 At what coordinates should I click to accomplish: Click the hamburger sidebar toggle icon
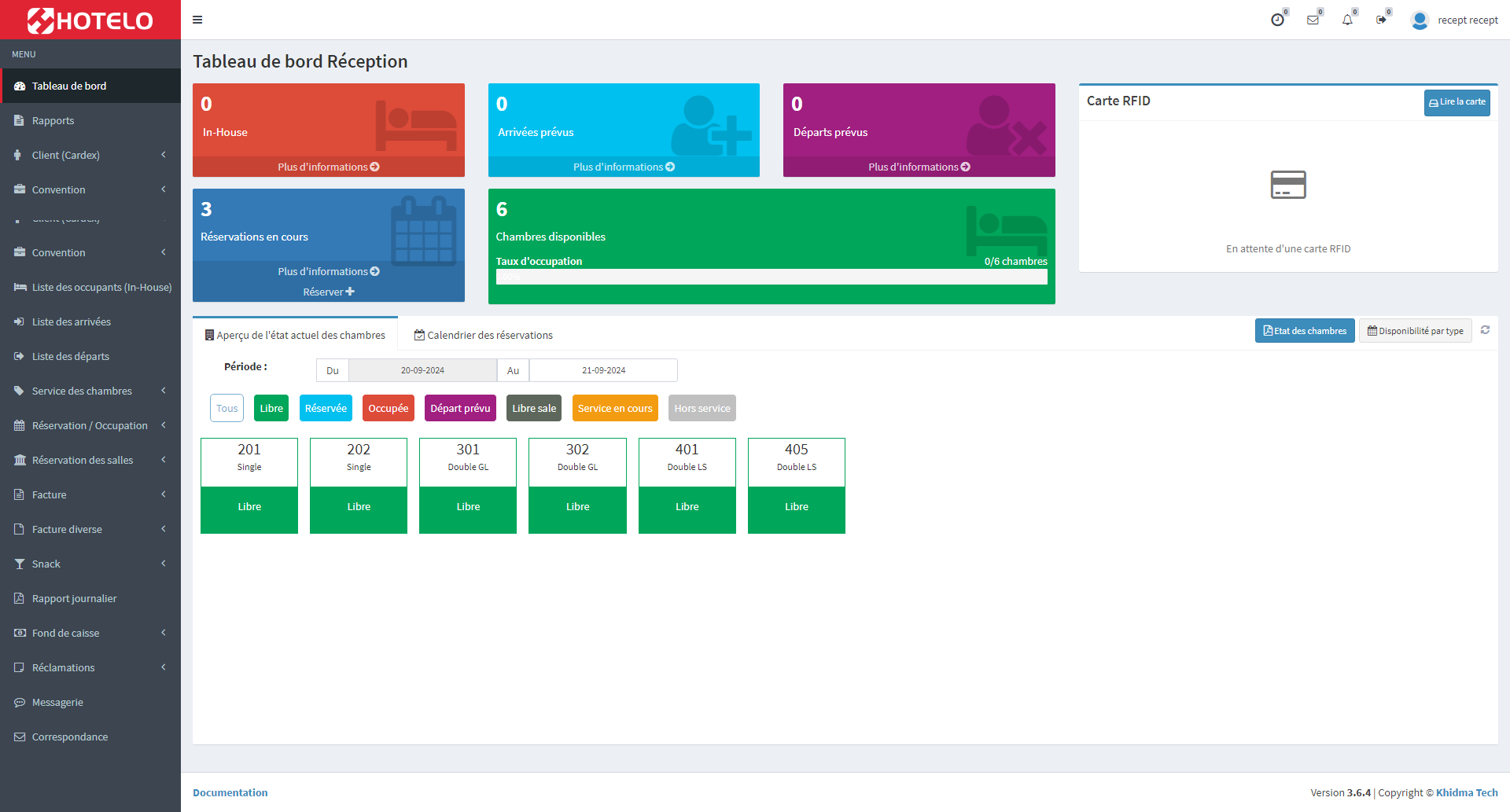tap(197, 20)
